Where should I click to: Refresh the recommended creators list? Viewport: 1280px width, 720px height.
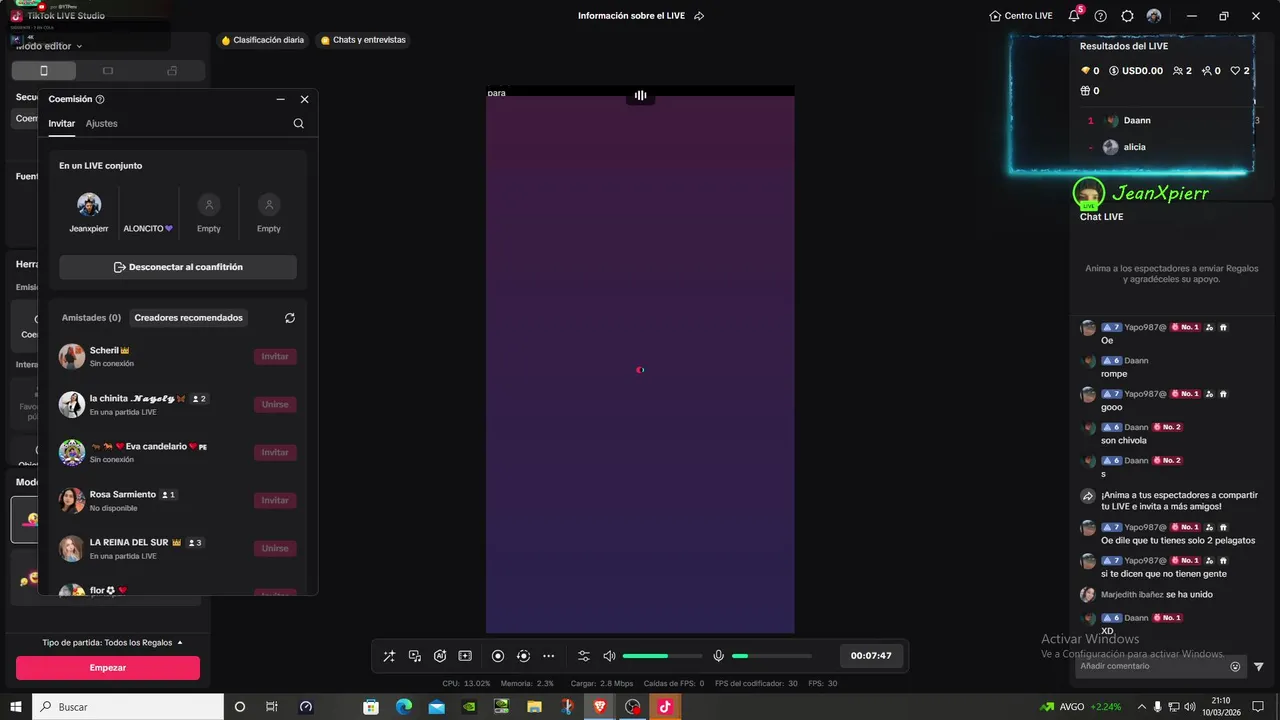pos(290,318)
